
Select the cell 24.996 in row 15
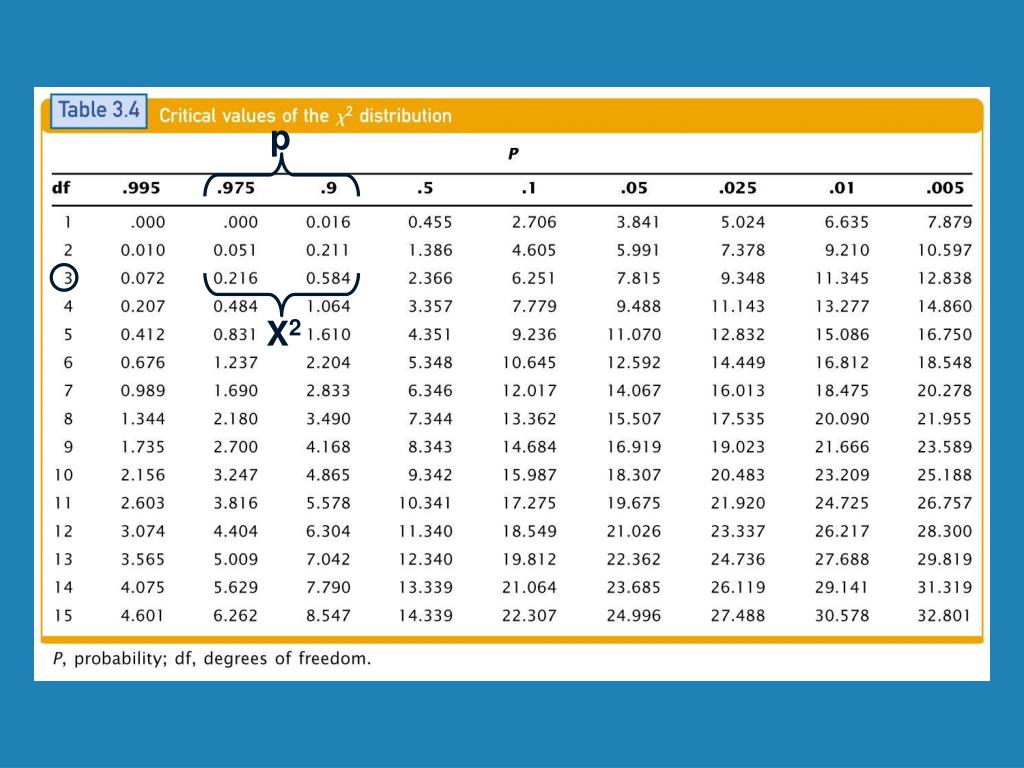click(x=633, y=616)
